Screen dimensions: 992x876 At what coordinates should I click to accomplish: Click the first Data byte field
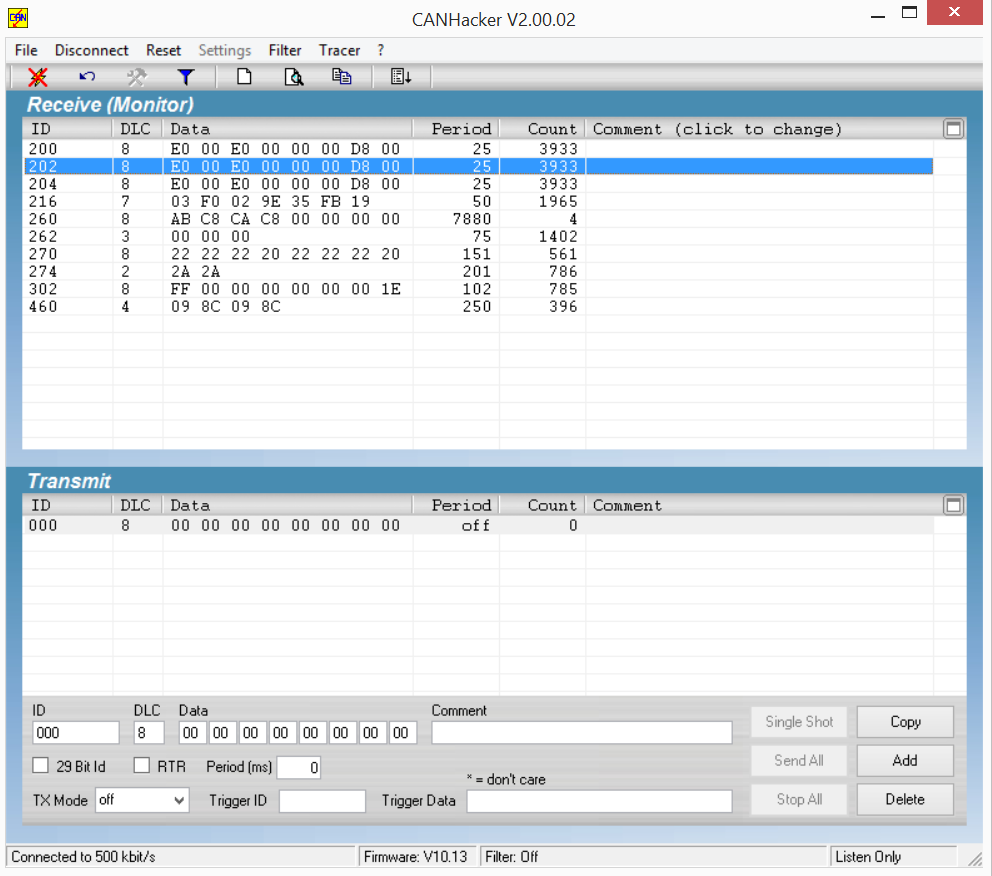pyautogui.click(x=190, y=732)
